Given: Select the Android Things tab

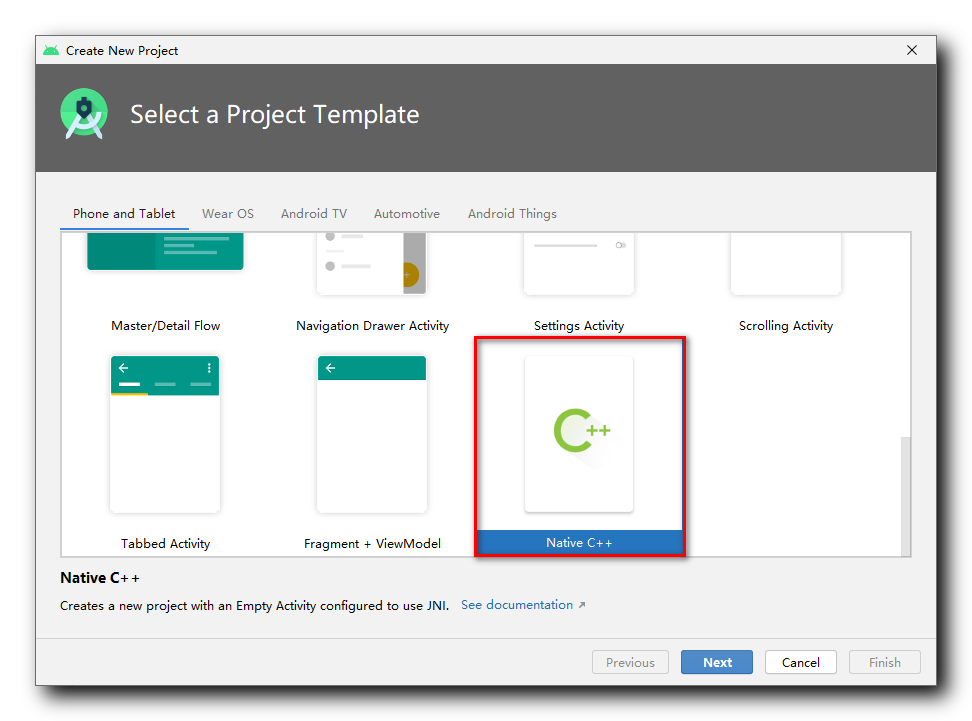Looking at the screenshot, I should coord(512,214).
